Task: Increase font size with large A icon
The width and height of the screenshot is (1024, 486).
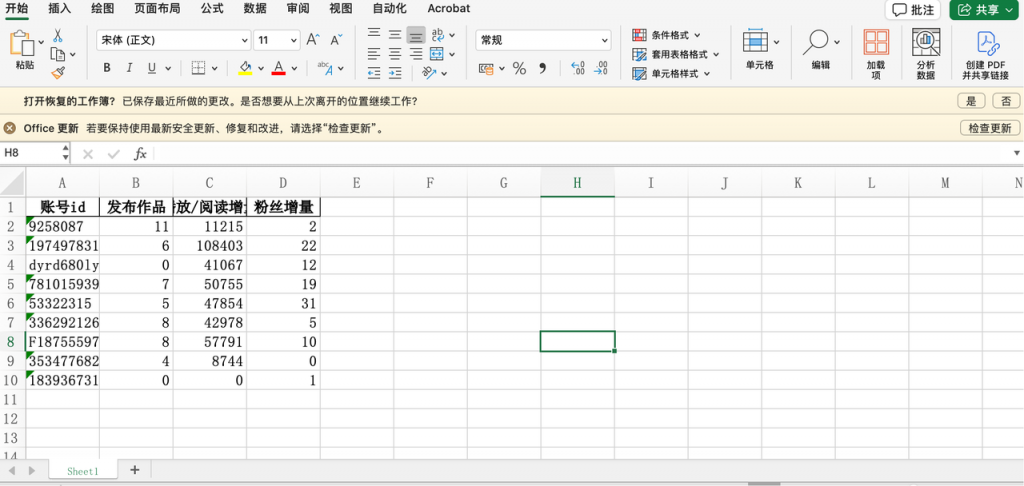Action: coord(313,40)
